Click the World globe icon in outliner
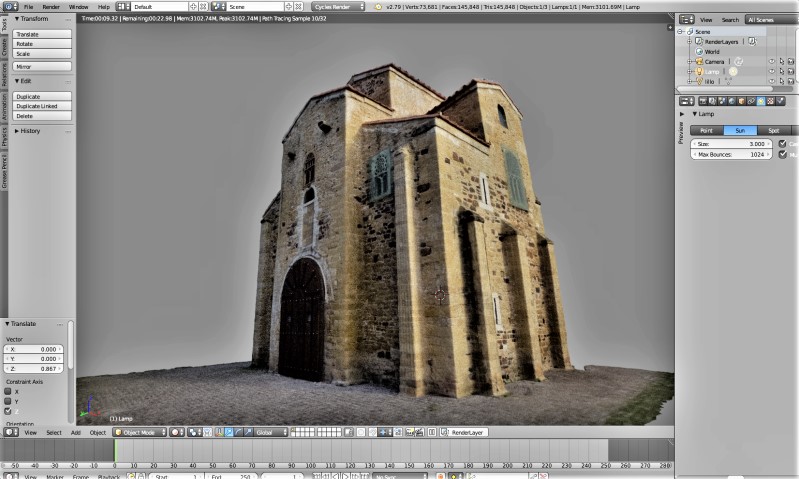The width and height of the screenshot is (799, 479). pyautogui.click(x=699, y=51)
